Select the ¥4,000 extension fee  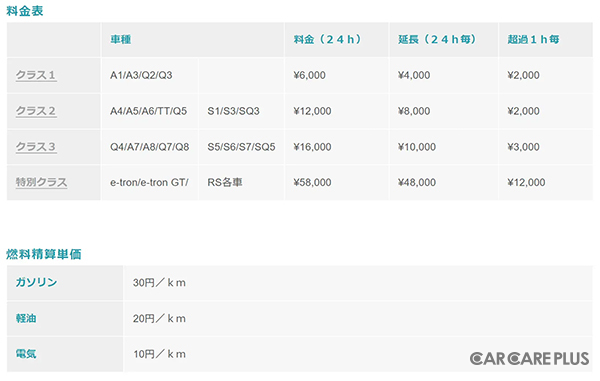(x=414, y=75)
